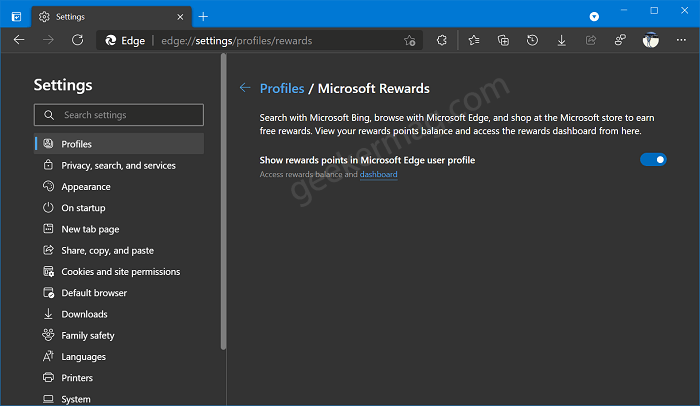Screen dimensions: 700x406
Task: Open the Collections icon
Action: 503,41
